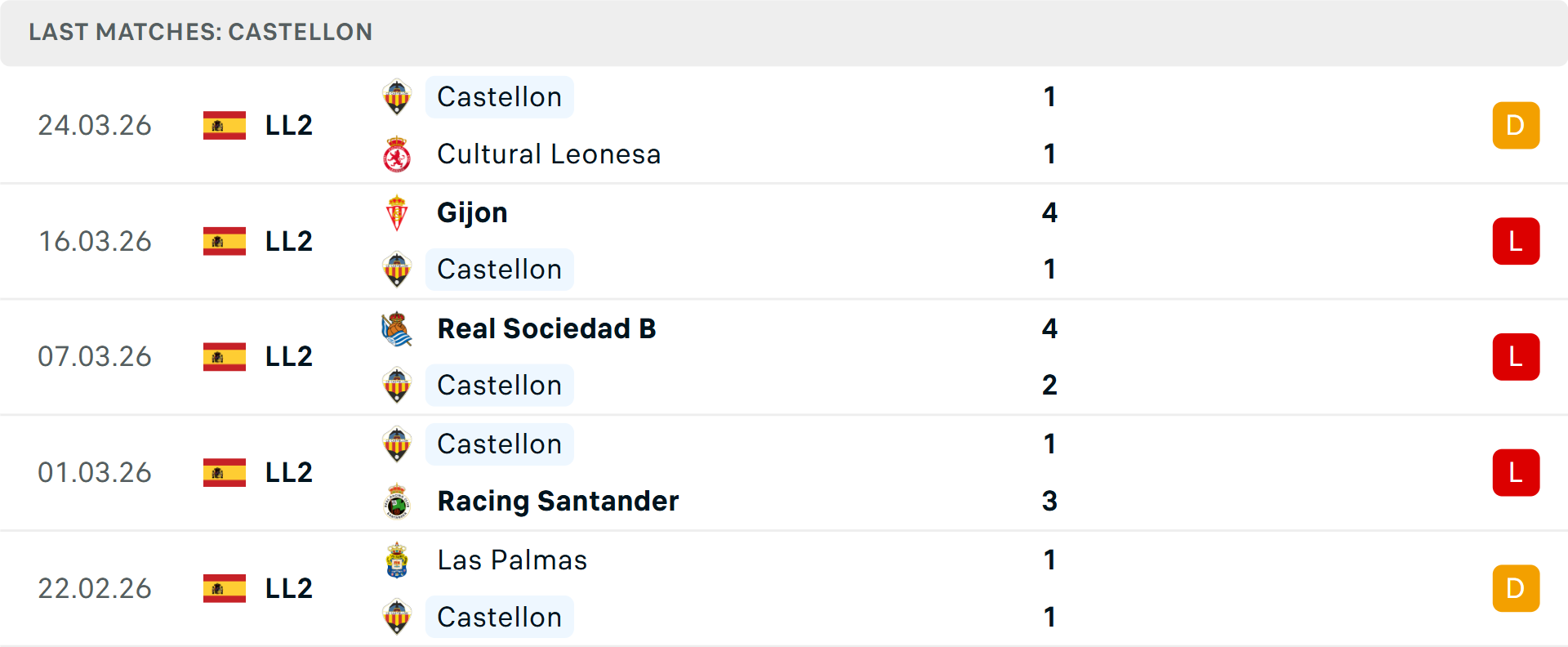The image size is (1568, 647).
Task: Click the 01.03.26 match date
Action: click(x=95, y=473)
